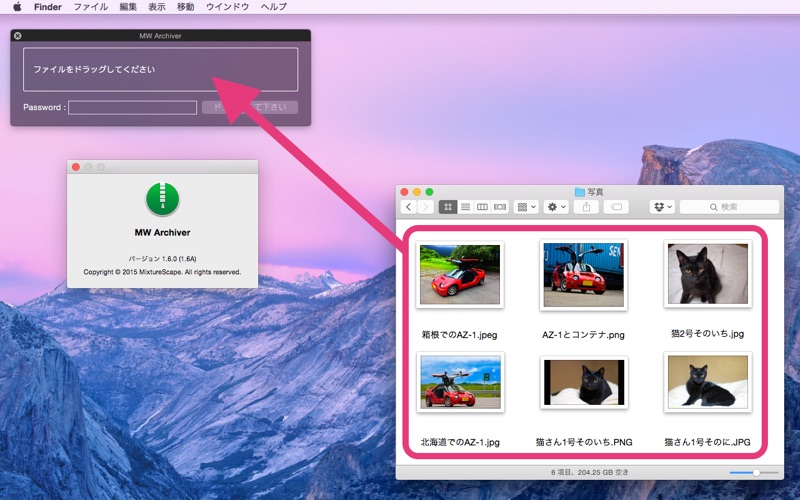Zoom the 写真 Finder window
Image resolution: width=800 pixels, height=500 pixels.
click(x=429, y=192)
